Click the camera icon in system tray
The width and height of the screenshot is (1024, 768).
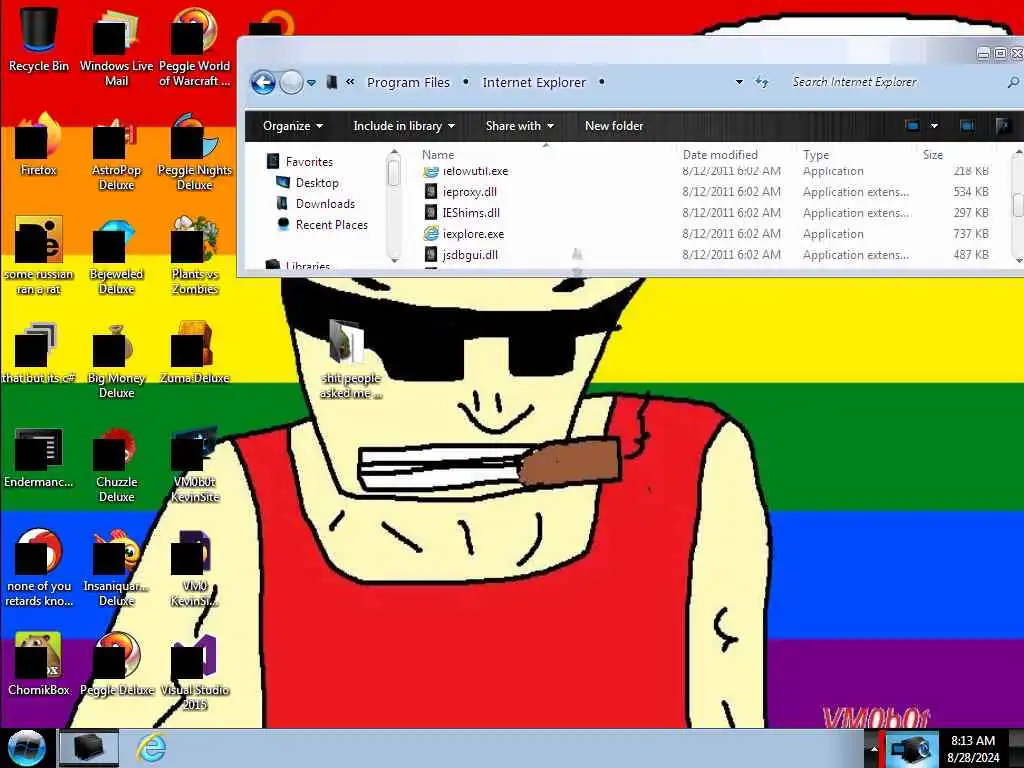pyautogui.click(x=911, y=749)
